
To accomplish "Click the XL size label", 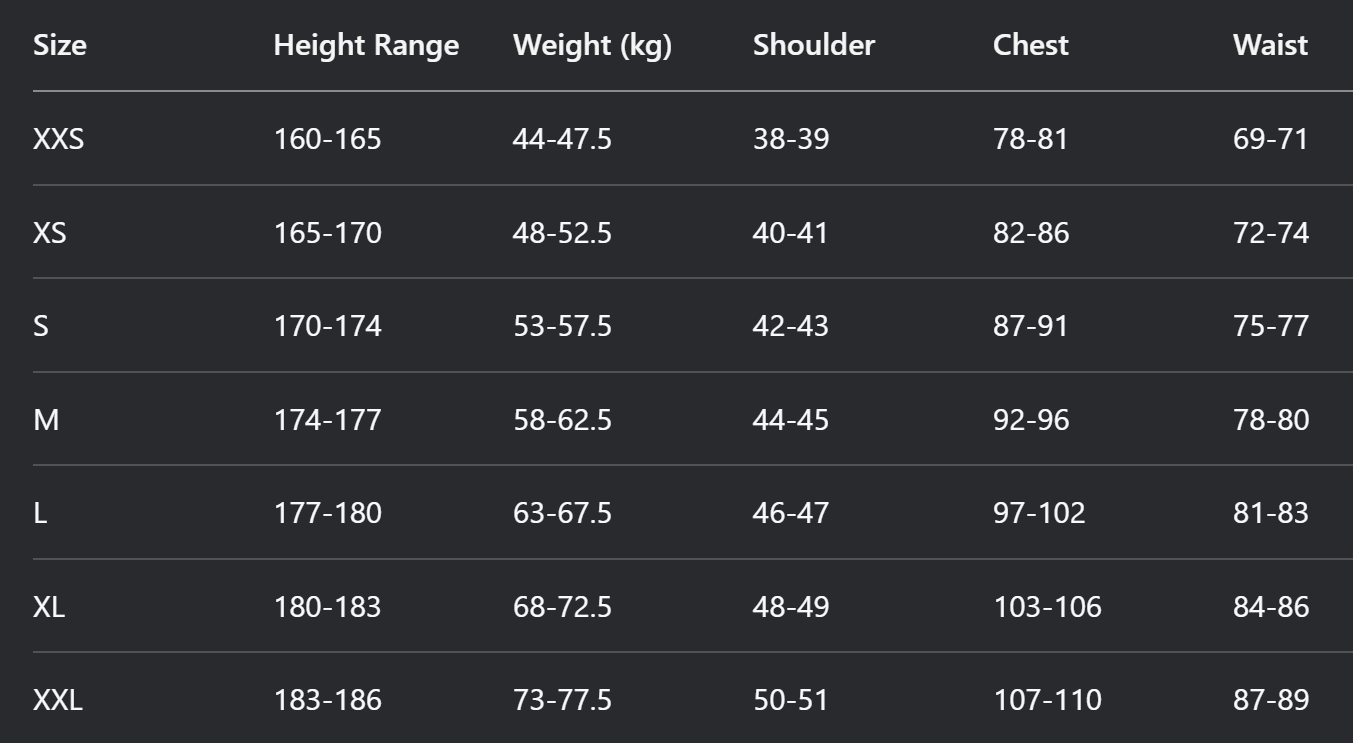I will point(49,607).
